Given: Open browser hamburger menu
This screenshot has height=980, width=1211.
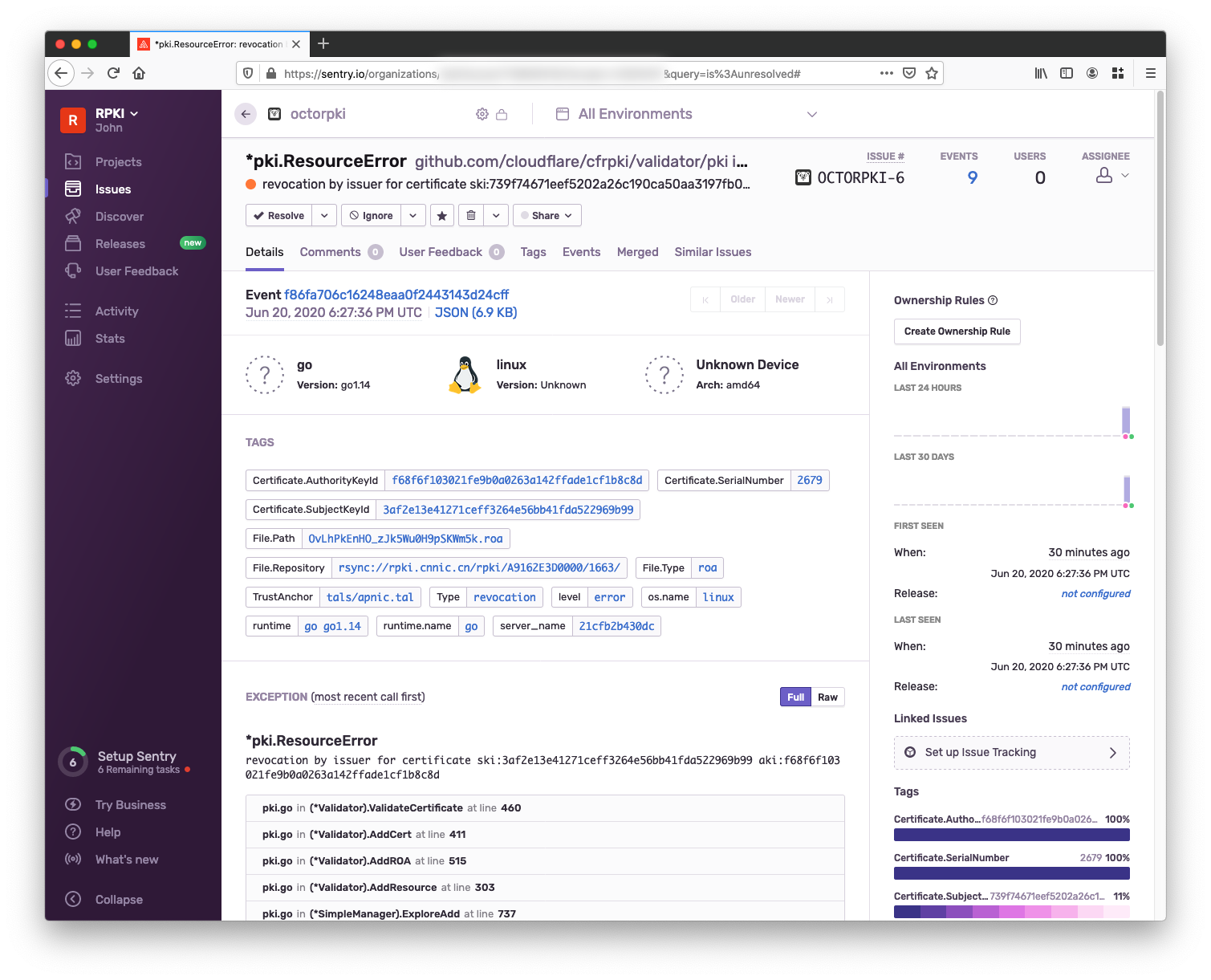Looking at the screenshot, I should (1151, 73).
